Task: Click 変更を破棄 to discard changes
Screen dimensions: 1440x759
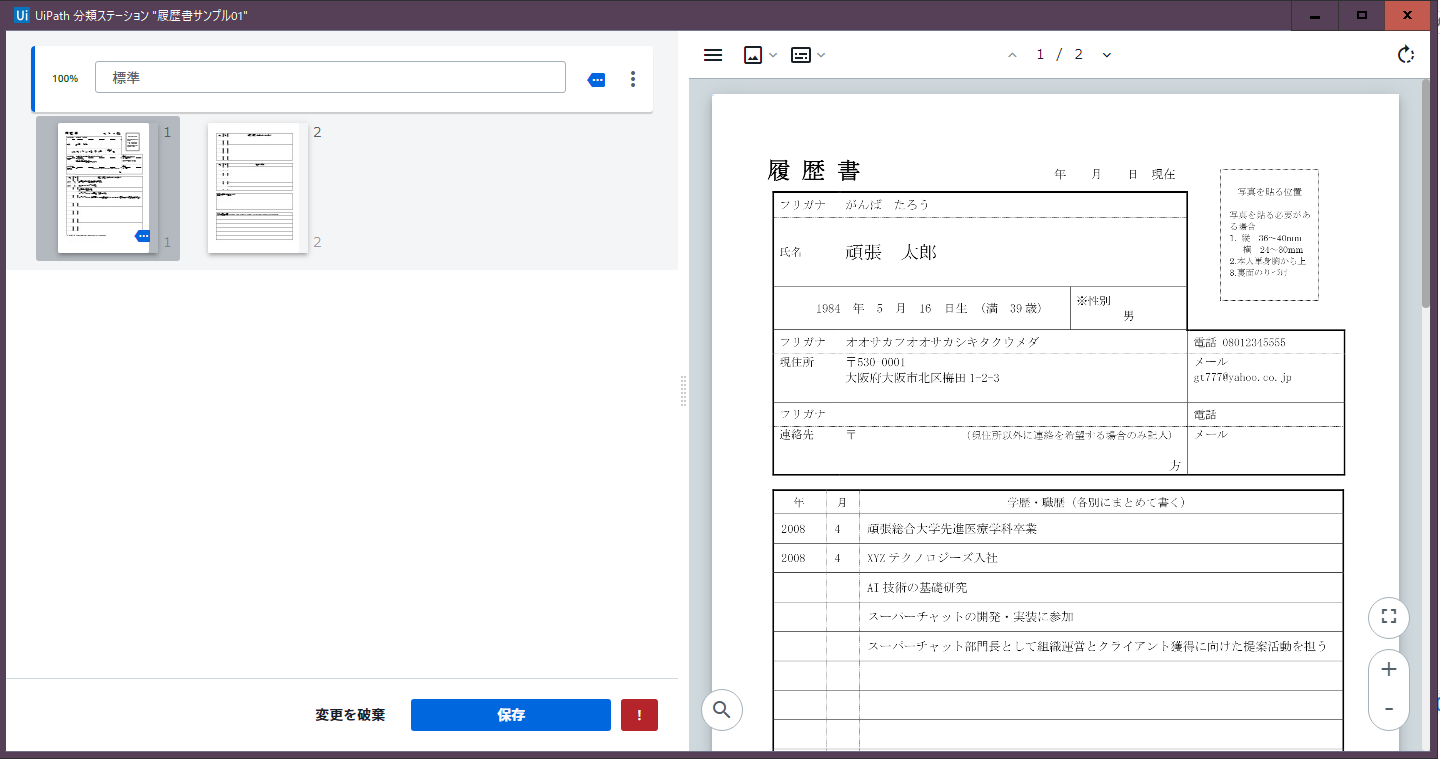Action: tap(350, 715)
